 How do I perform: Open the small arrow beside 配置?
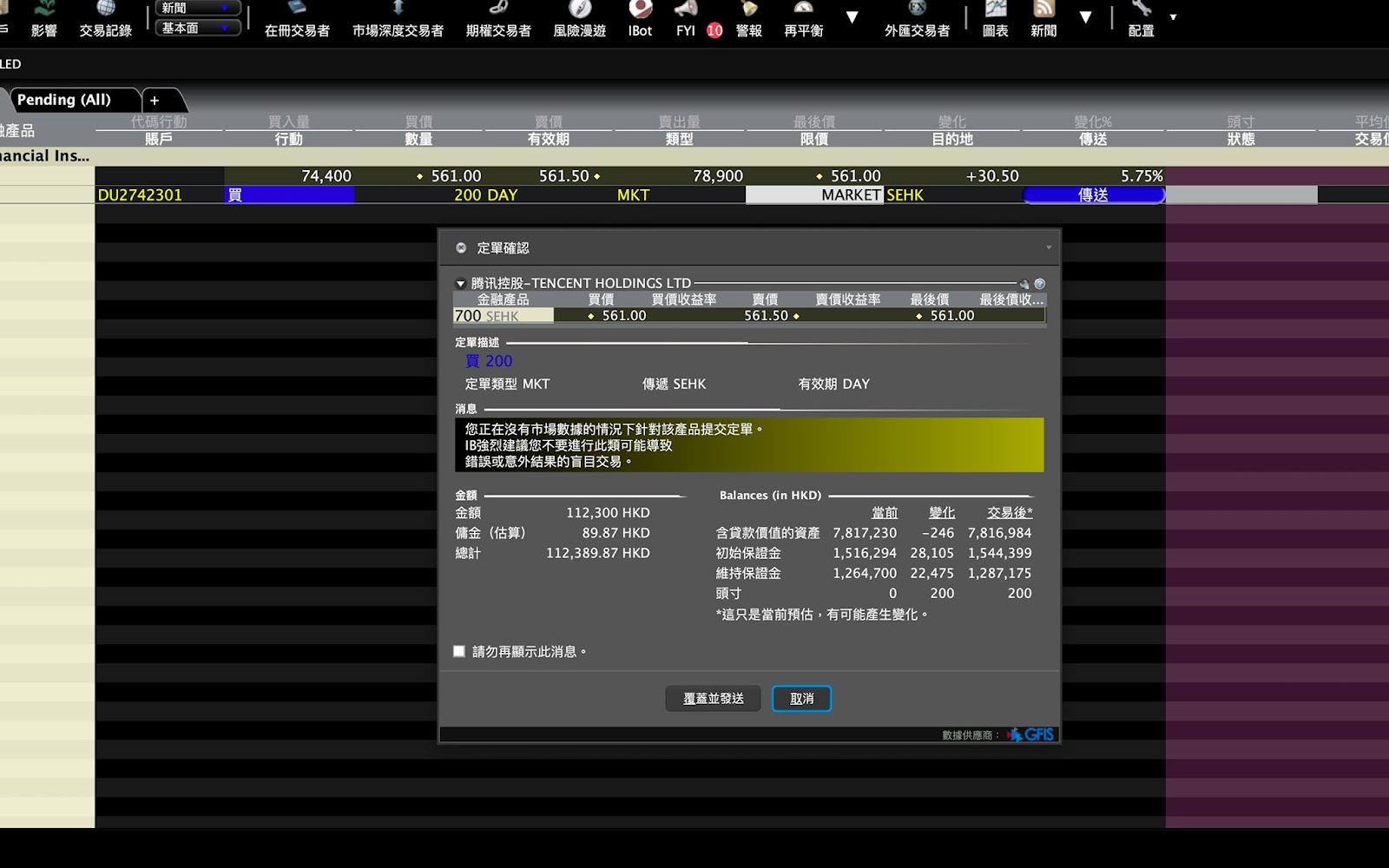(1173, 17)
